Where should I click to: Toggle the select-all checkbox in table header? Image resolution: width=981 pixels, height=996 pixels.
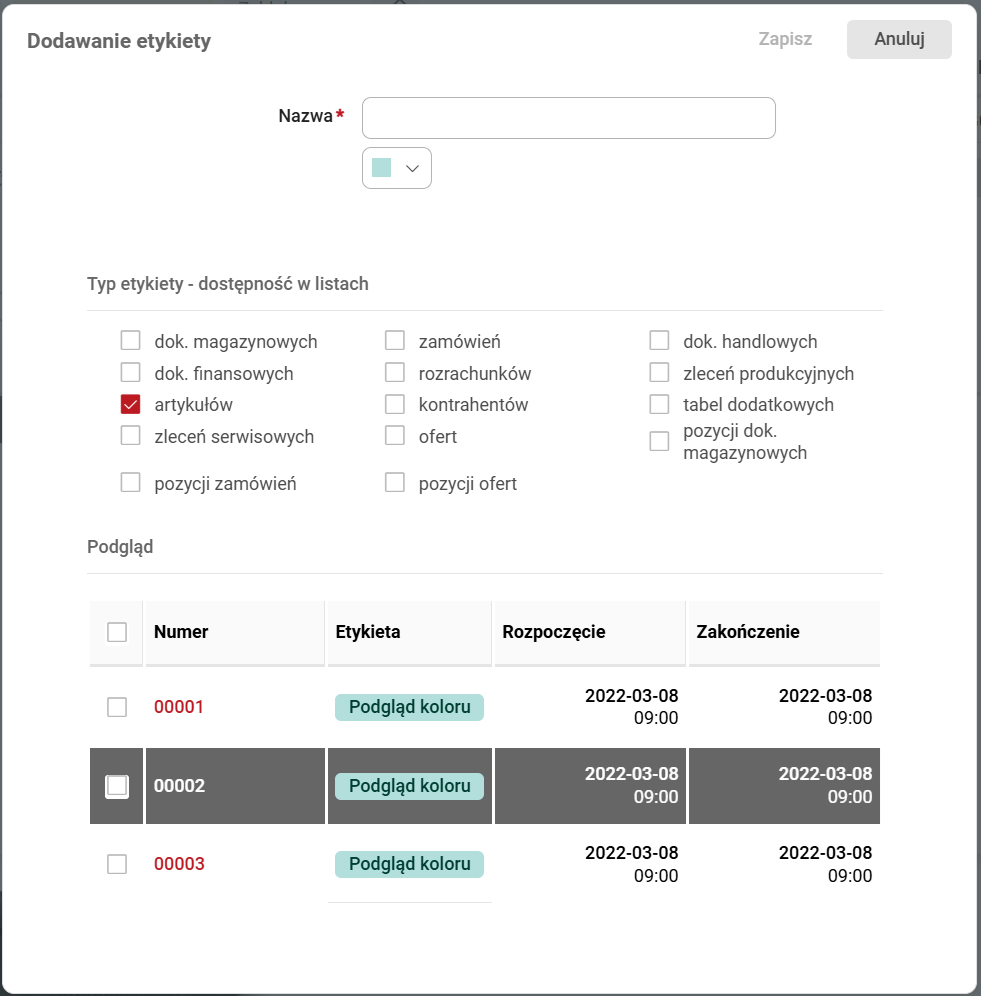[117, 632]
